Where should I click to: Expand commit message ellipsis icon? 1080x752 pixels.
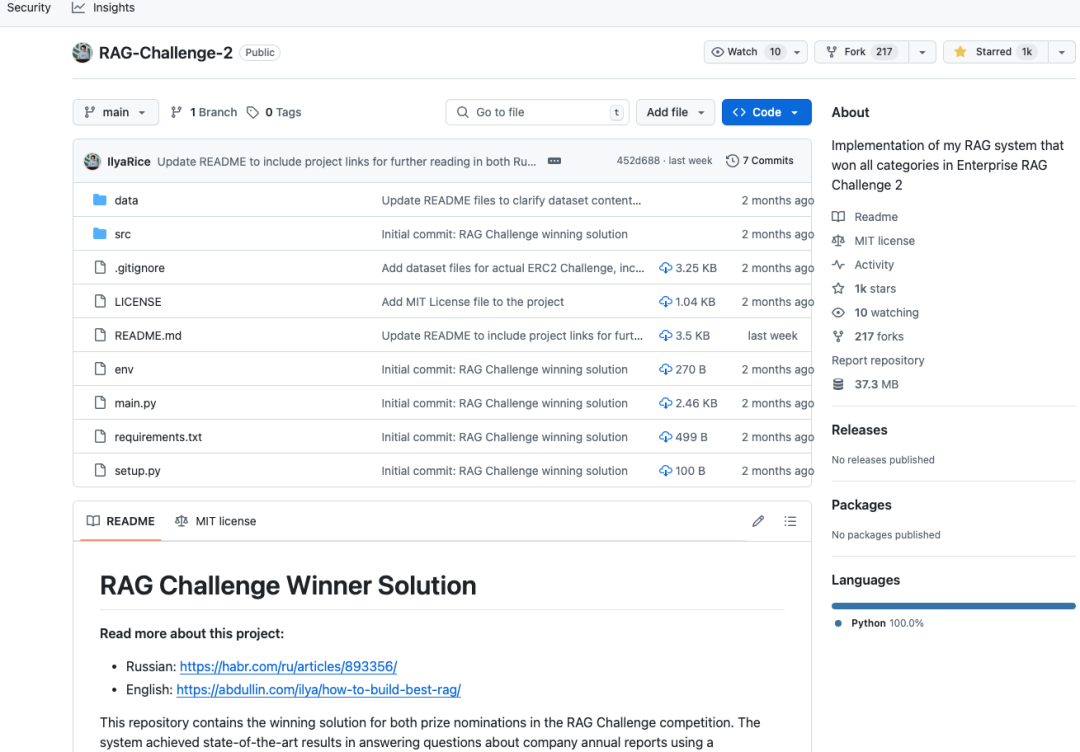tap(554, 161)
